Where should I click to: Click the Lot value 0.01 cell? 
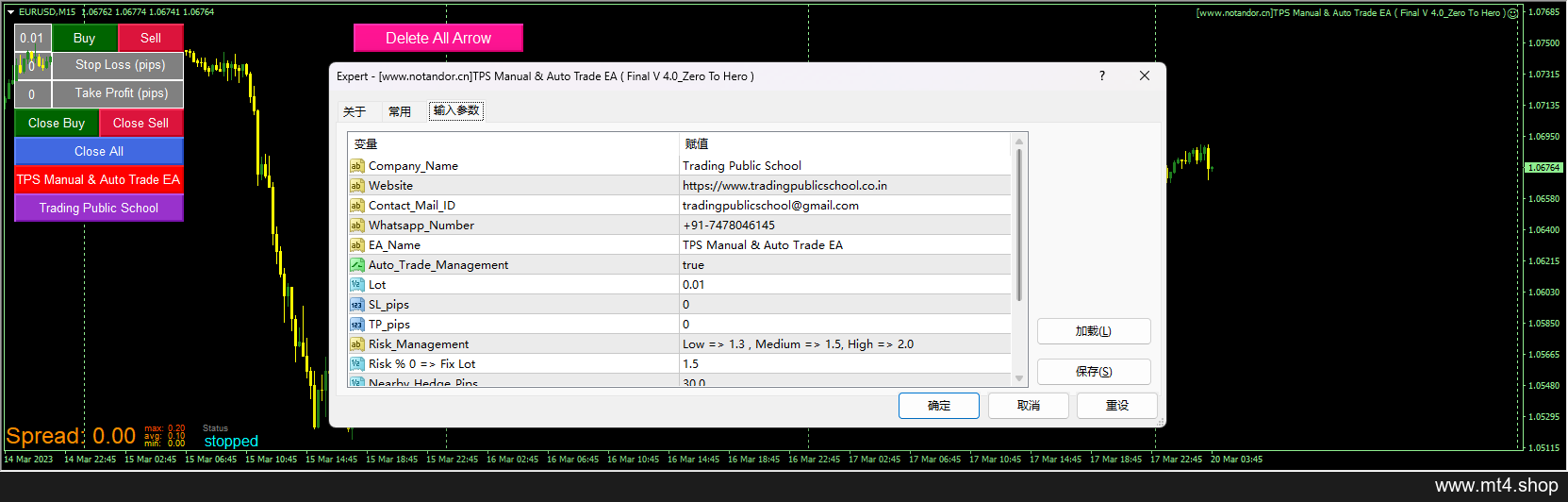click(x=845, y=285)
